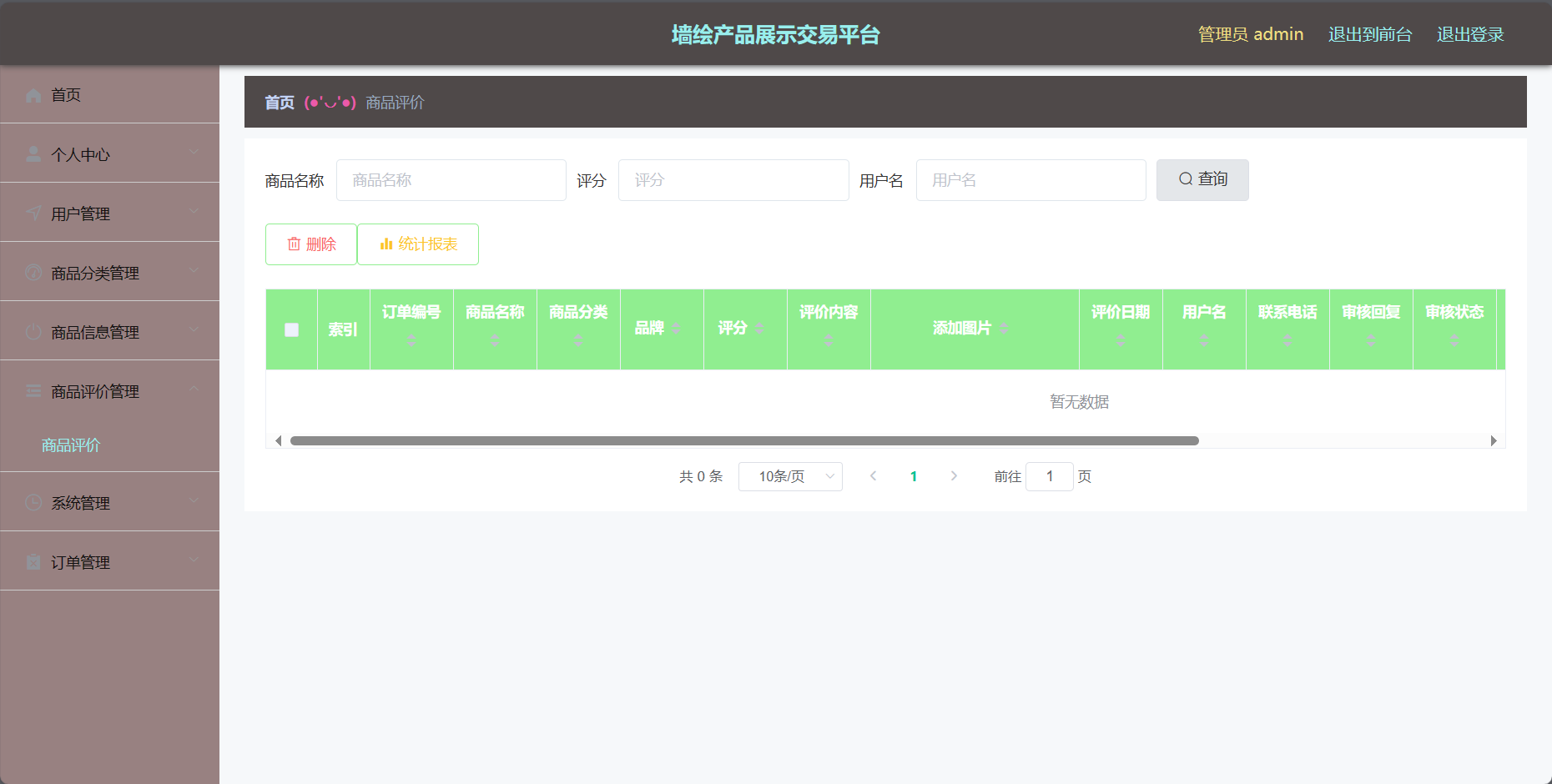Click the sort arrows beside 评分 column header
The height and width of the screenshot is (784, 1552).
pos(759,329)
